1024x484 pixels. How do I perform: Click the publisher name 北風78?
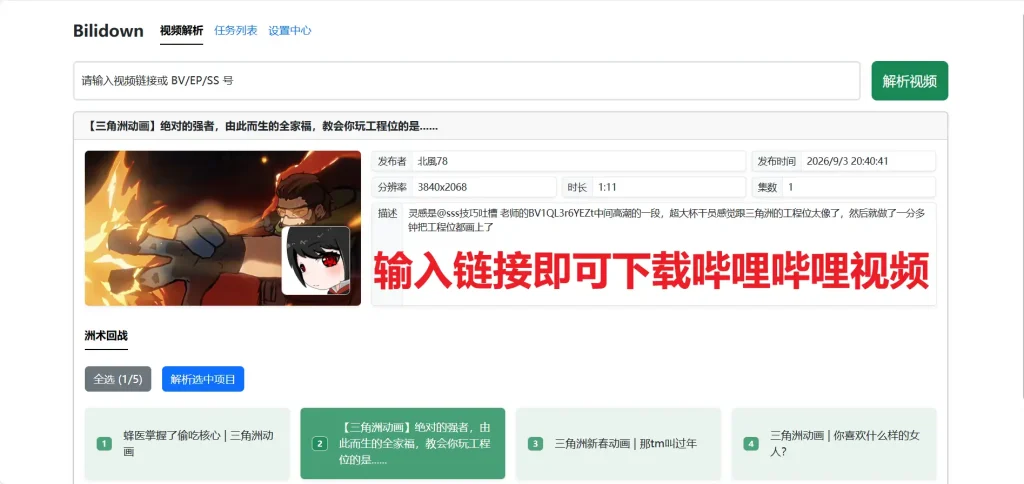(432, 161)
